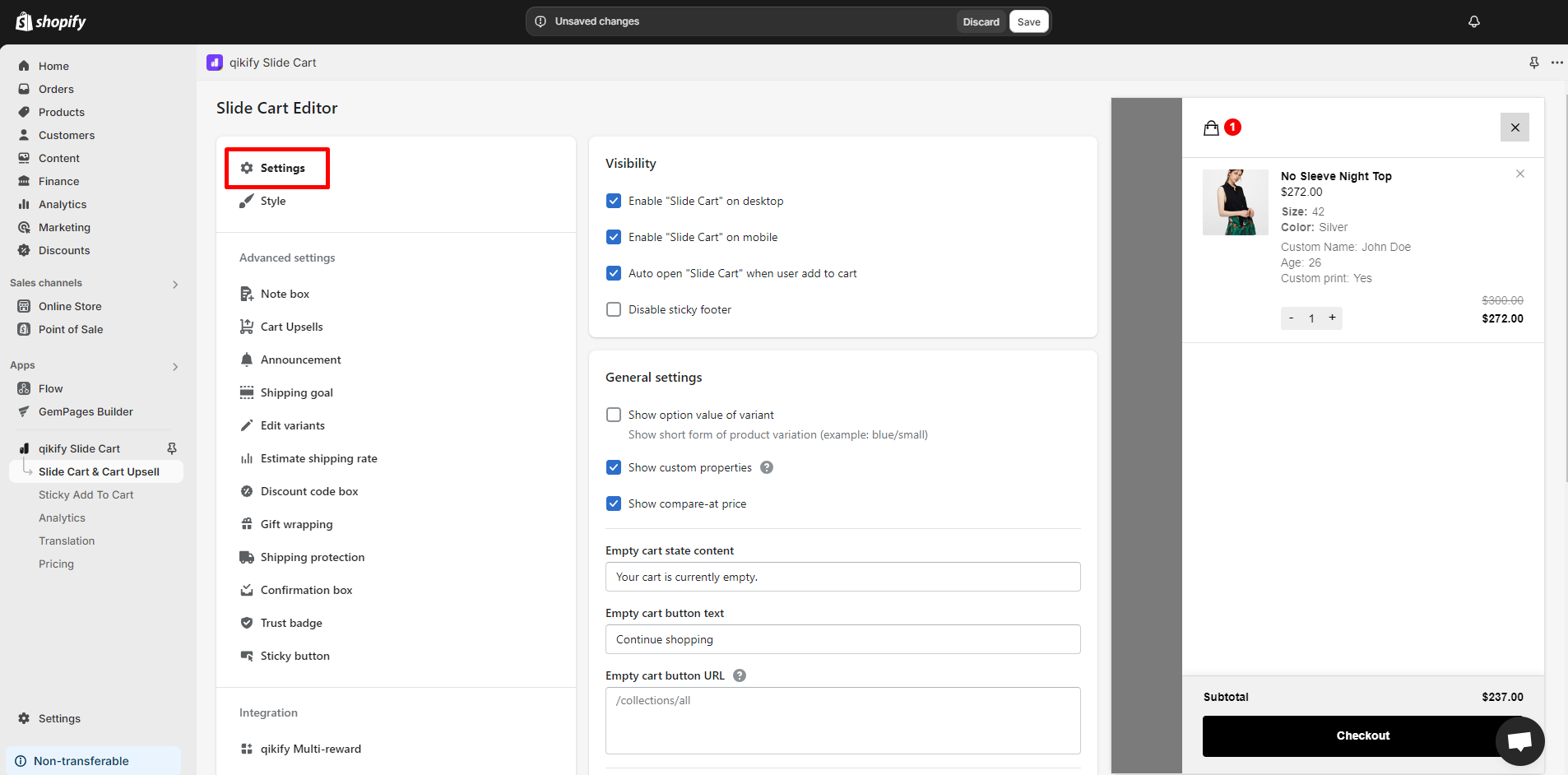The height and width of the screenshot is (775, 1568).
Task: Open the Analytics page for Slide Cart
Action: (62, 517)
